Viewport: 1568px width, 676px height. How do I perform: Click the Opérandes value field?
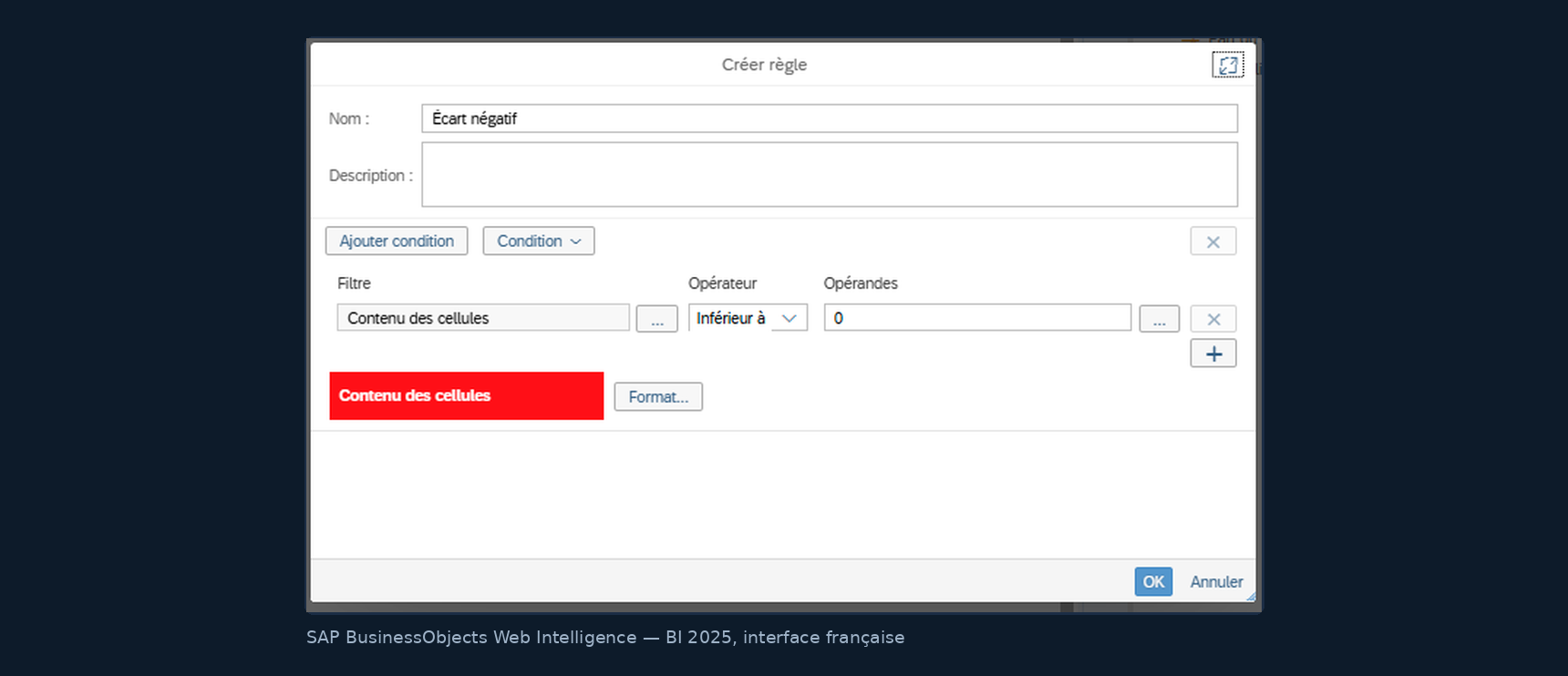(x=977, y=318)
